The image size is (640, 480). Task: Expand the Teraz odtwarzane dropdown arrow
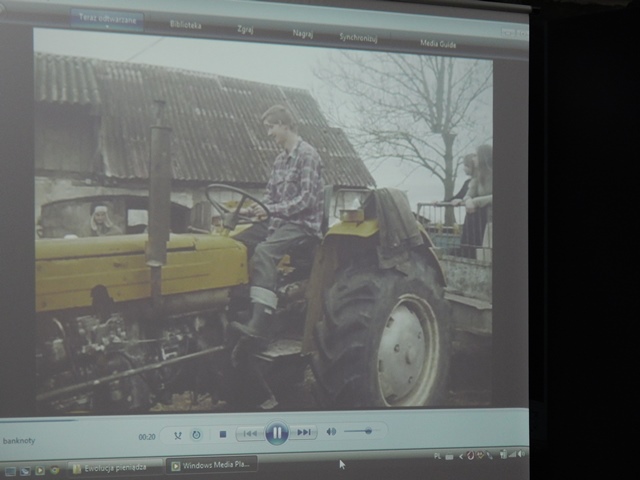coord(107,27)
